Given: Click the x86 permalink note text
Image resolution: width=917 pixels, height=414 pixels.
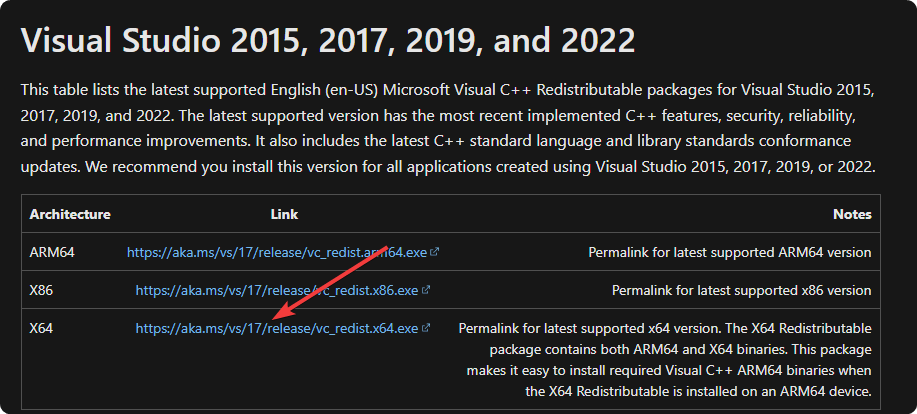Looking at the screenshot, I should 741,291.
